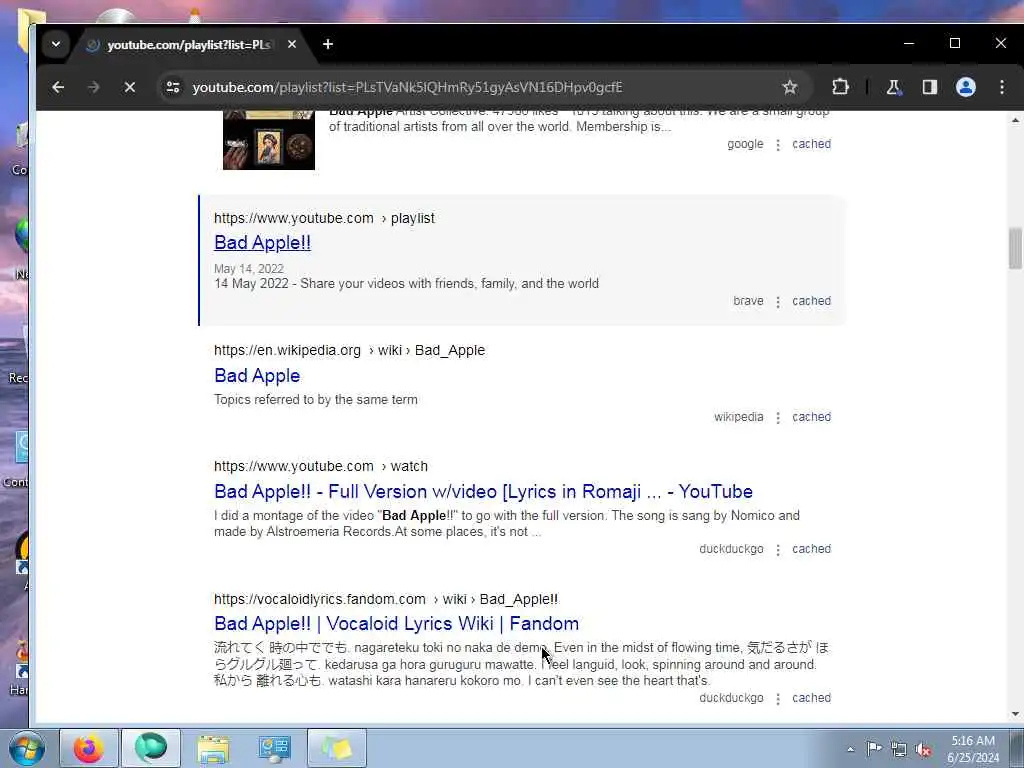
Task: Click the en.wikipedia.org URL text
Action: (x=349, y=350)
